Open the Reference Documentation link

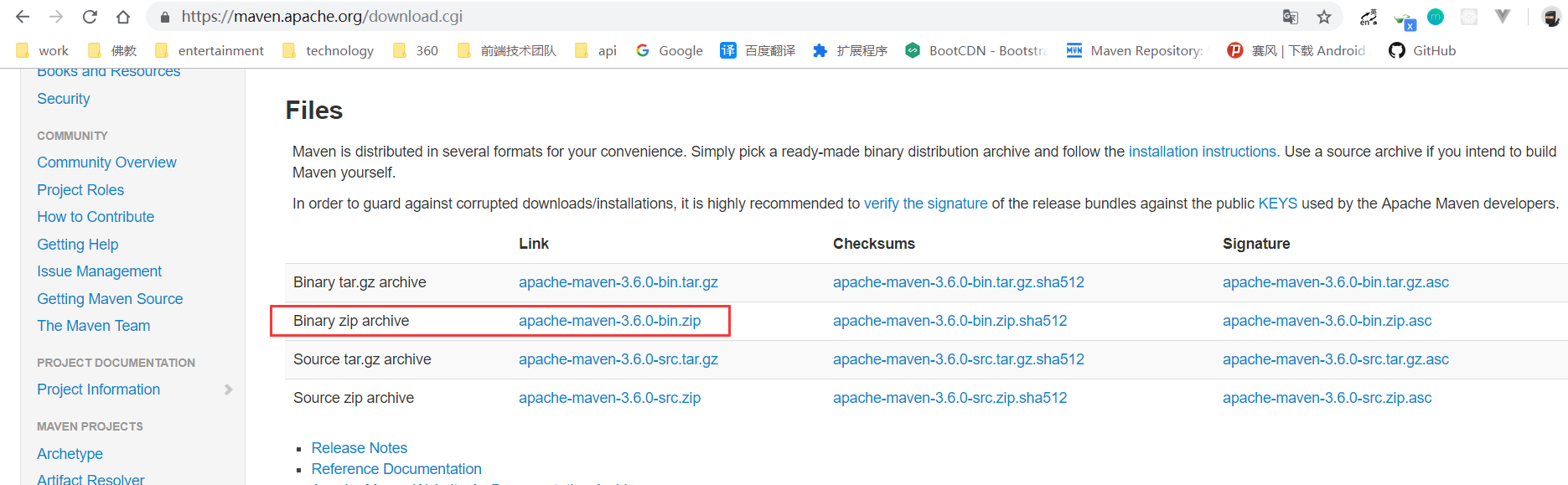point(396,469)
